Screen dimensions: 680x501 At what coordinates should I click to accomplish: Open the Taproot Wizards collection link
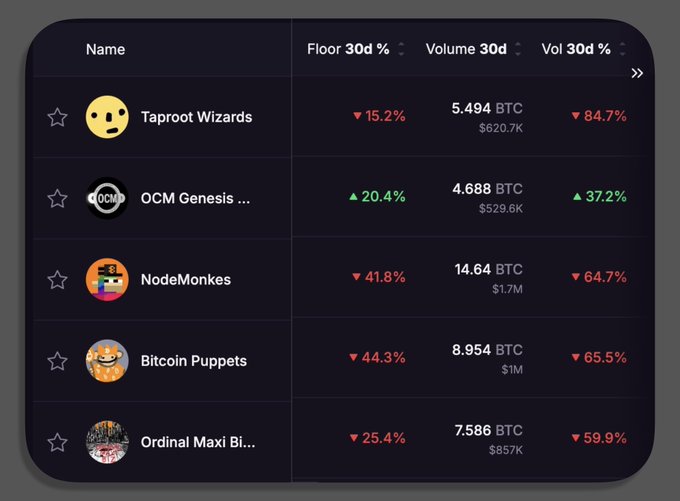196,117
